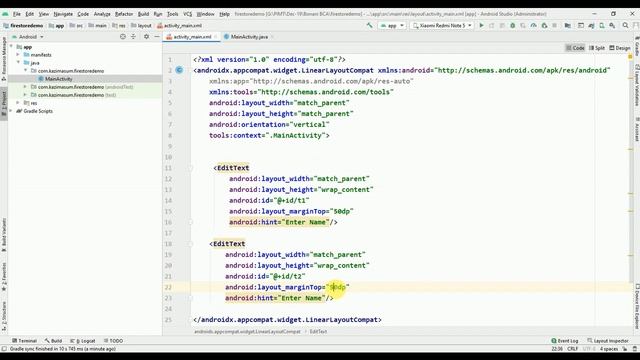
Task: Click the Make Project hammer icon
Action: (369, 25)
